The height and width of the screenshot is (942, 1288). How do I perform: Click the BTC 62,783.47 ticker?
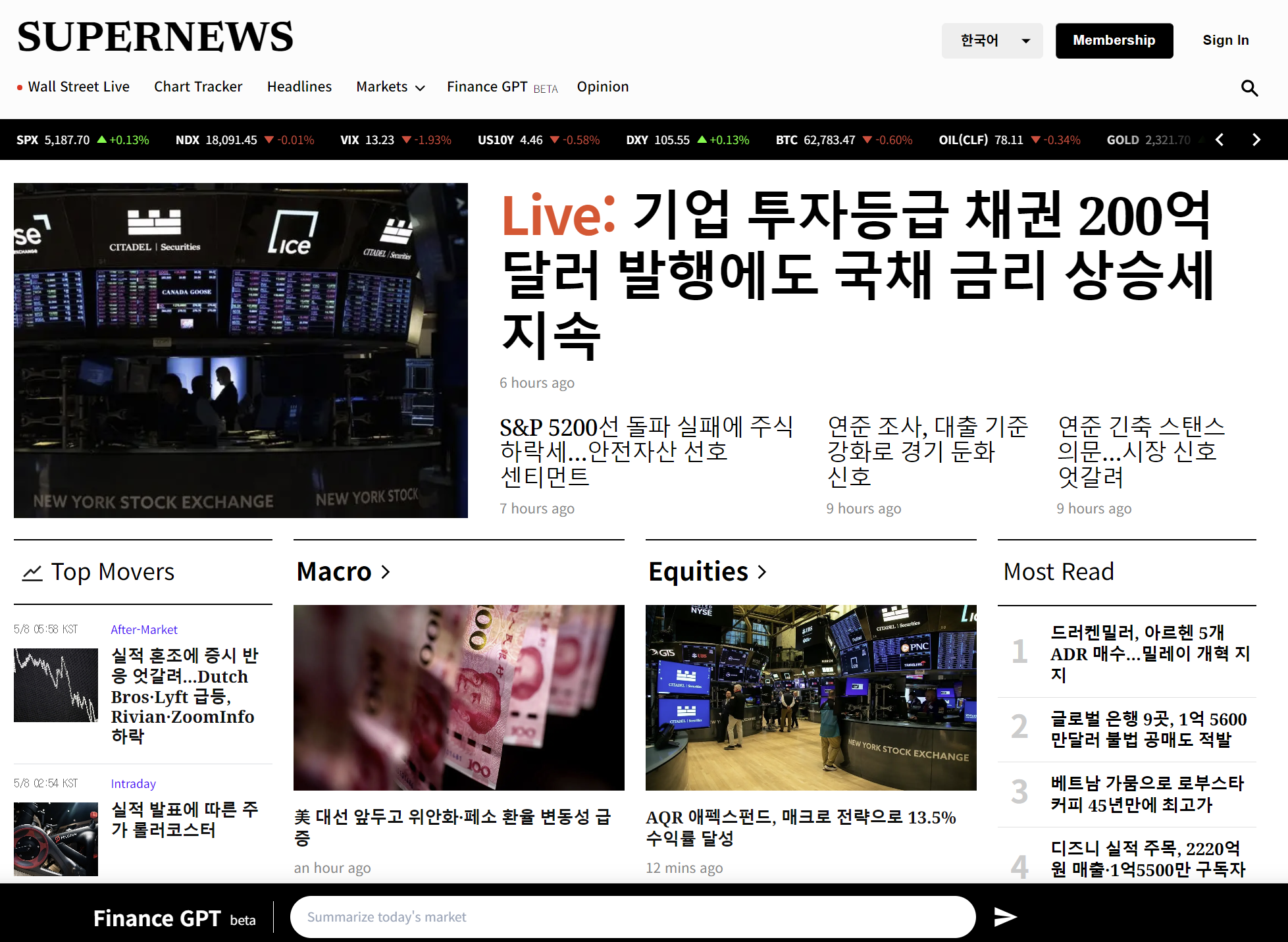pos(844,140)
